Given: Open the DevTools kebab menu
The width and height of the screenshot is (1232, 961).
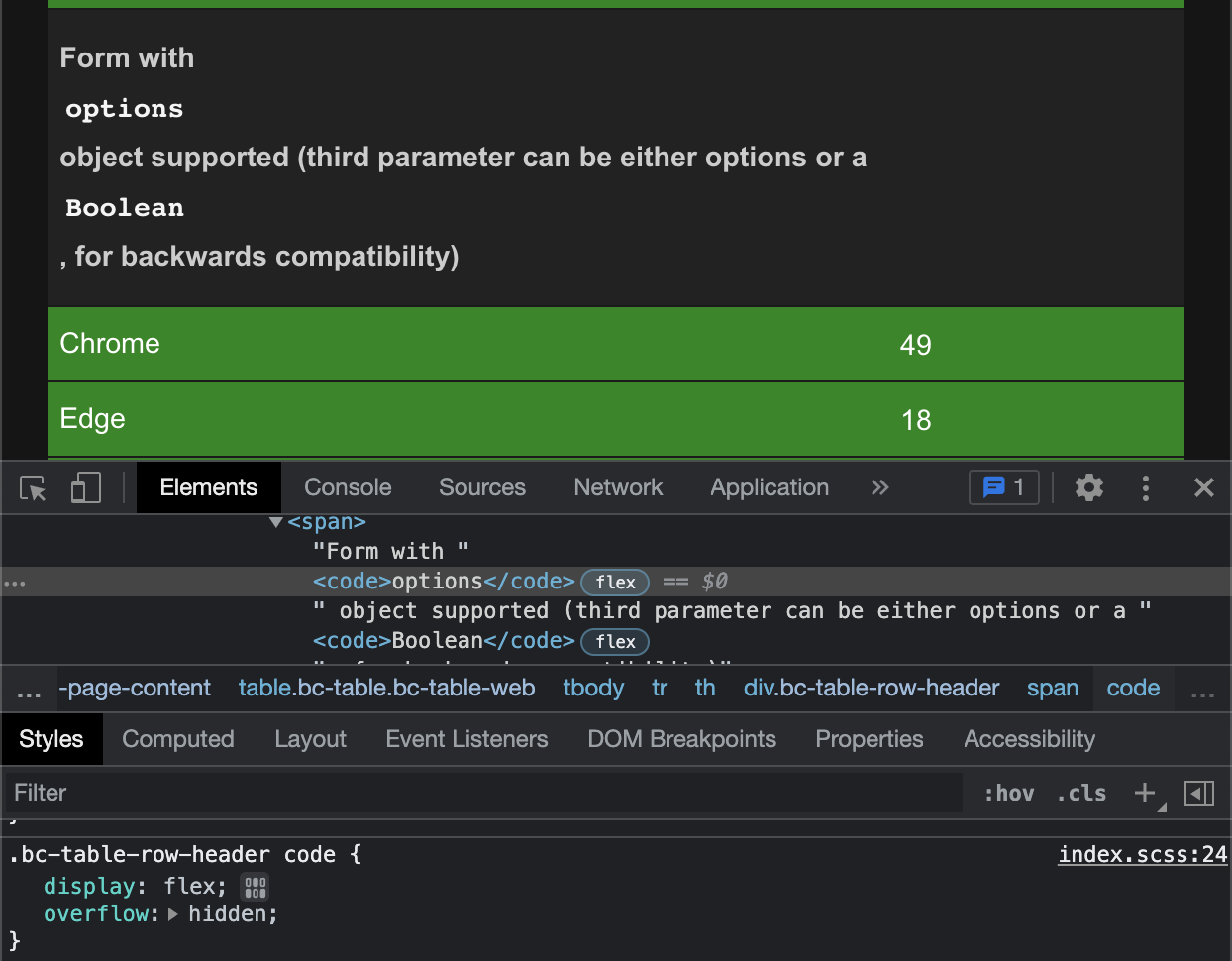Looking at the screenshot, I should click(x=1146, y=487).
